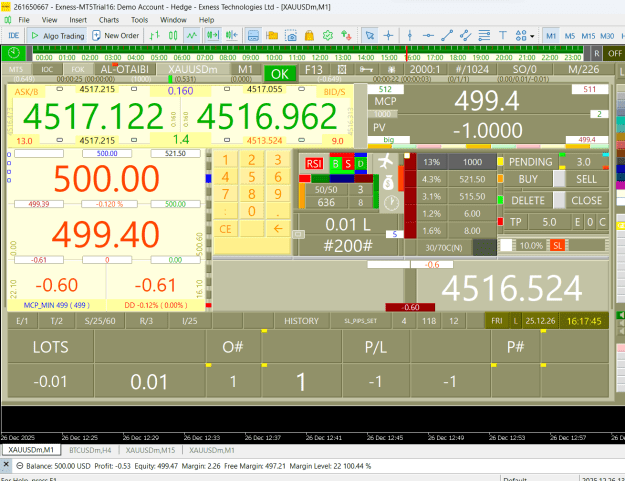This screenshot has height=481, width=625.
Task: Switch chart to candlesticks icon
Action: point(173,35)
